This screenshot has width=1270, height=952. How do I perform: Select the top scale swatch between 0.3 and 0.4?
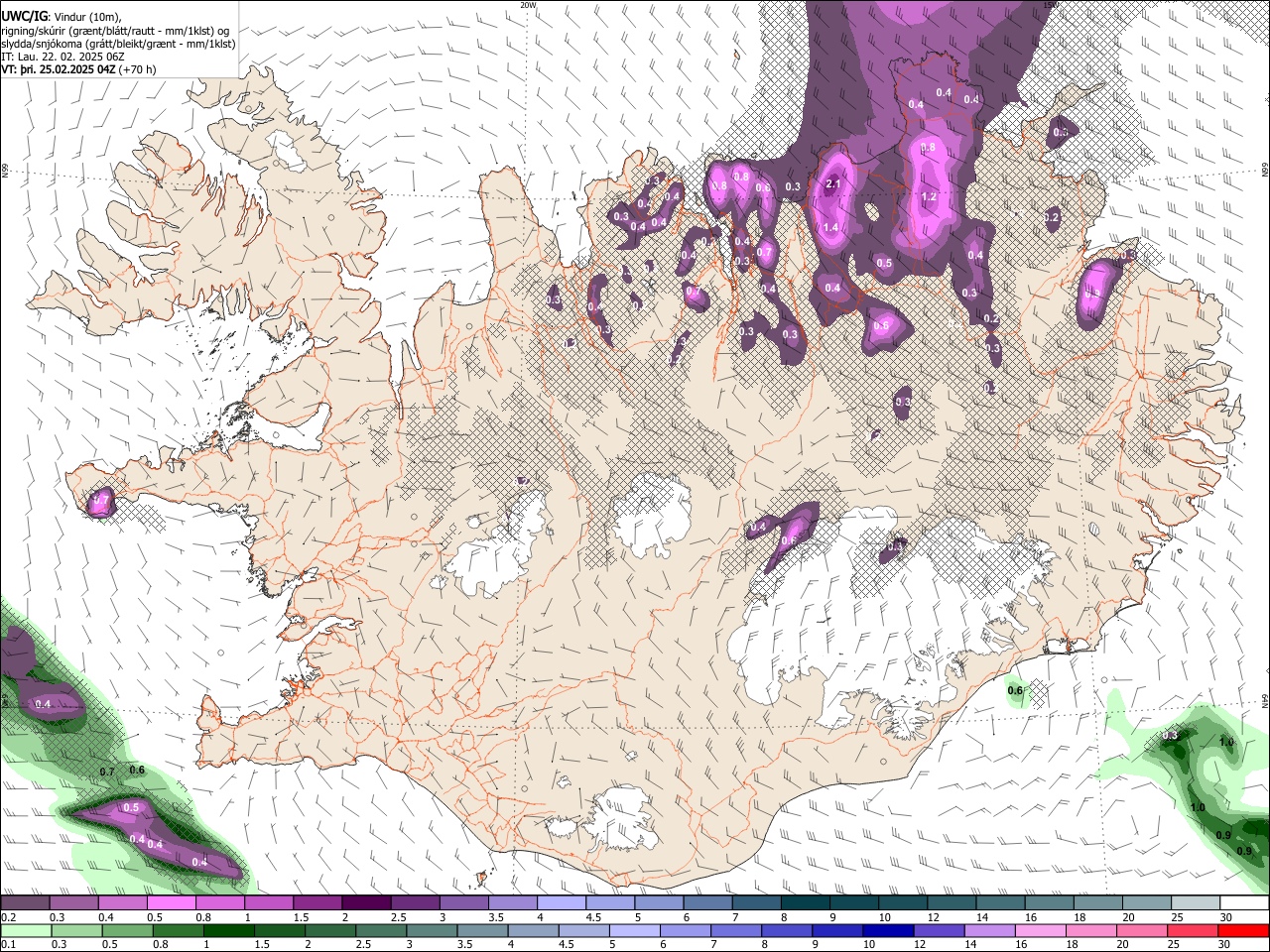74,903
